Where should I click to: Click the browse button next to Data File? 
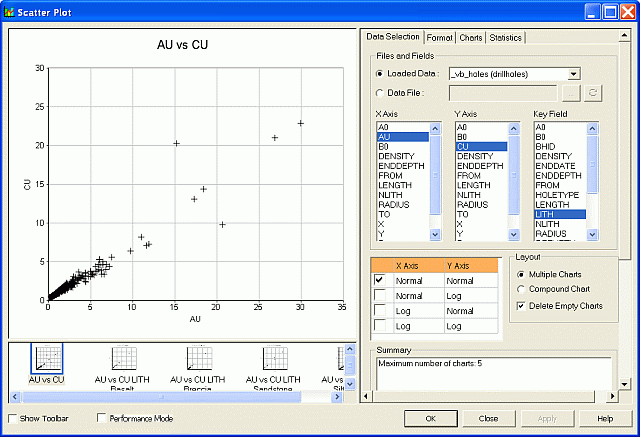[570, 93]
